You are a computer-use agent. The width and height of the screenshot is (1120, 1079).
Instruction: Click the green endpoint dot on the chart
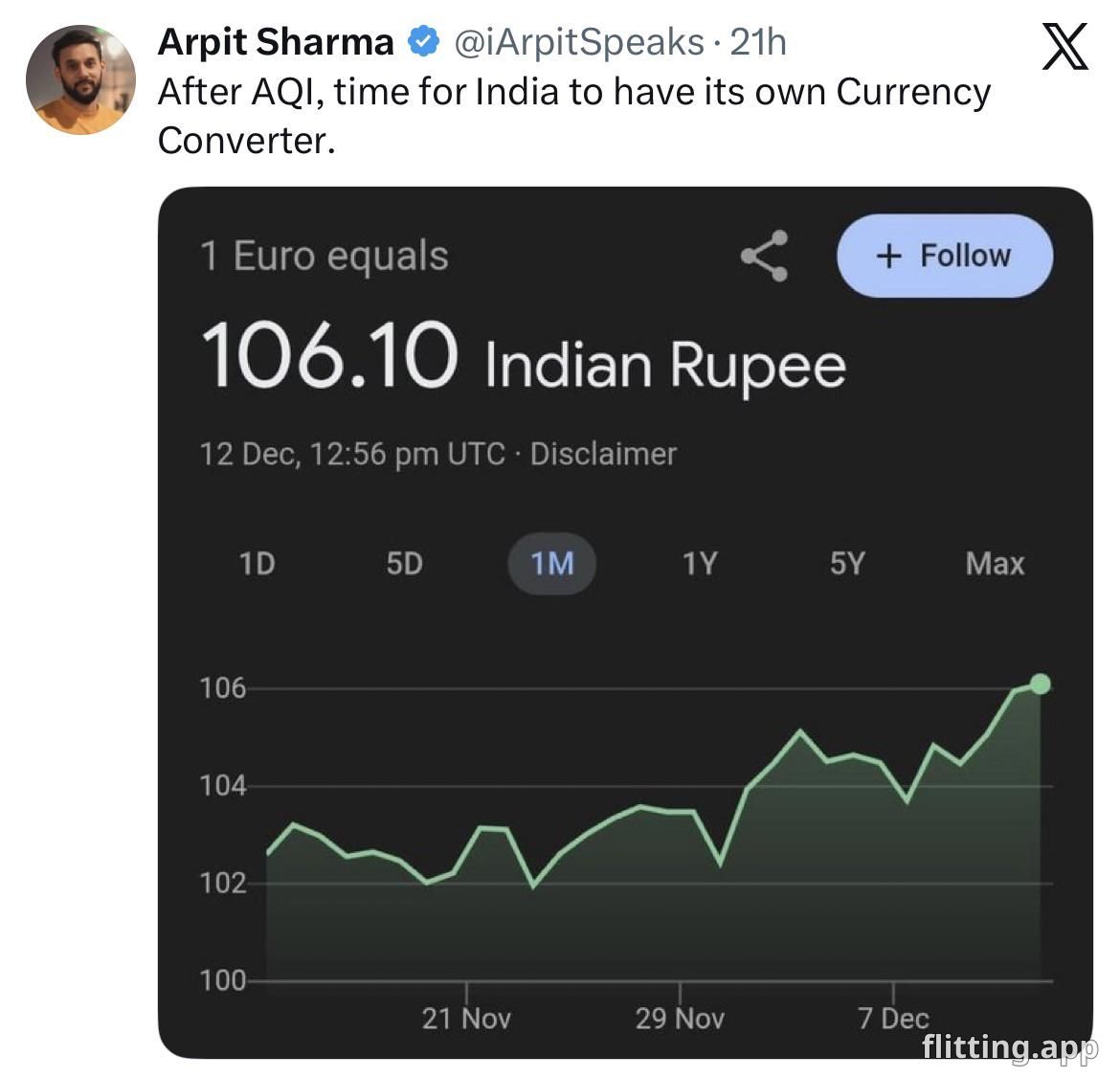[1039, 684]
